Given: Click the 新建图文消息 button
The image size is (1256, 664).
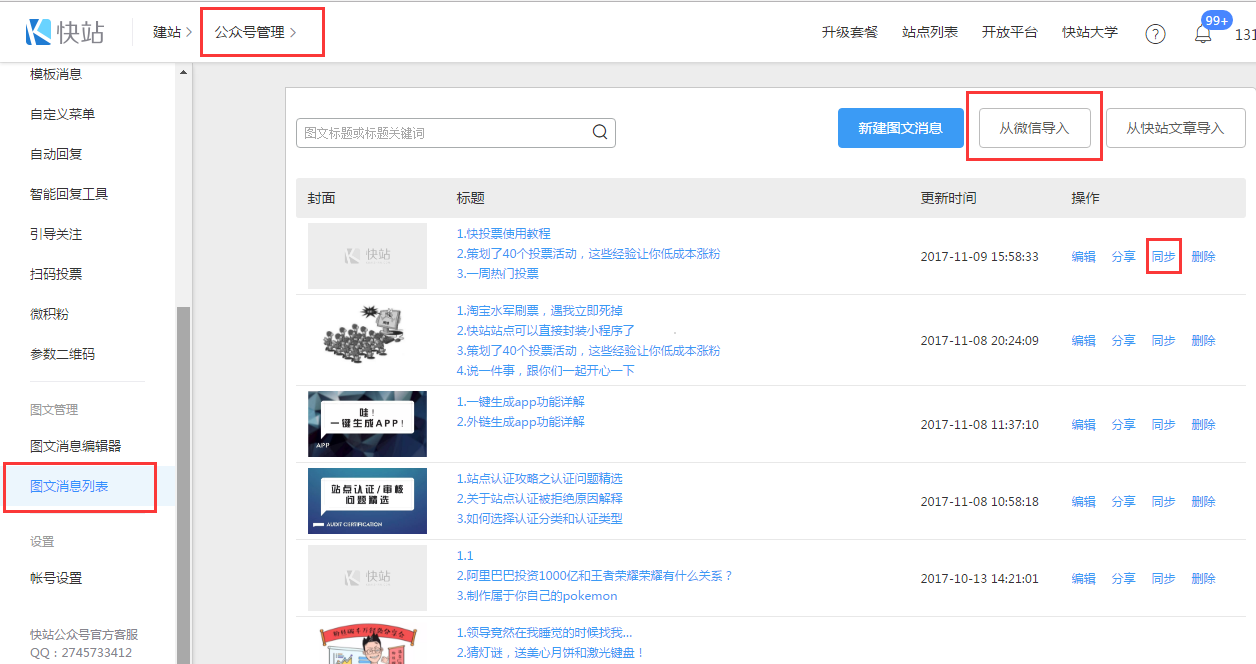Looking at the screenshot, I should pyautogui.click(x=900, y=128).
